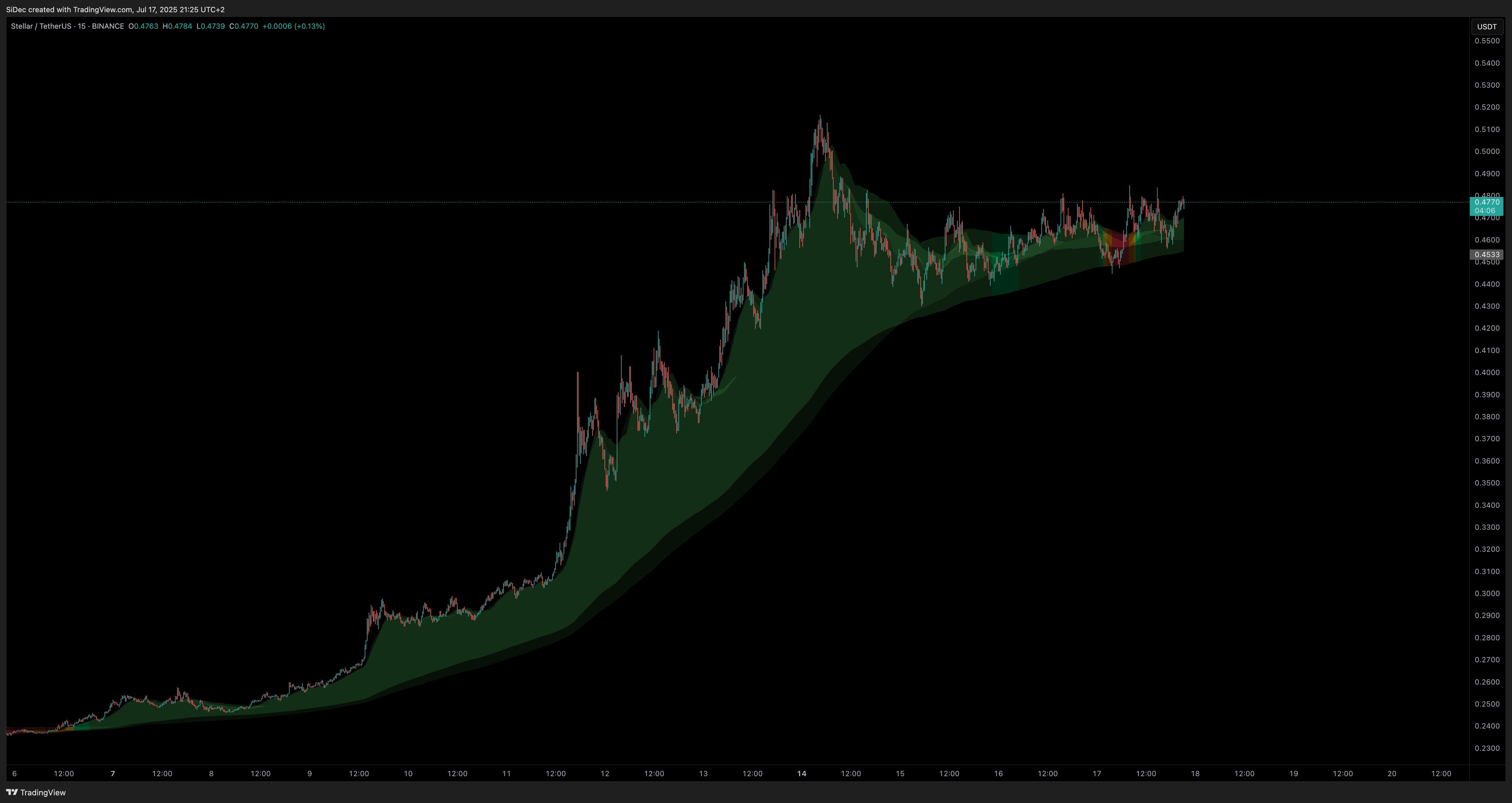Click the 0.5200 price axis label
This screenshot has height=803, width=1512.
(x=1487, y=107)
